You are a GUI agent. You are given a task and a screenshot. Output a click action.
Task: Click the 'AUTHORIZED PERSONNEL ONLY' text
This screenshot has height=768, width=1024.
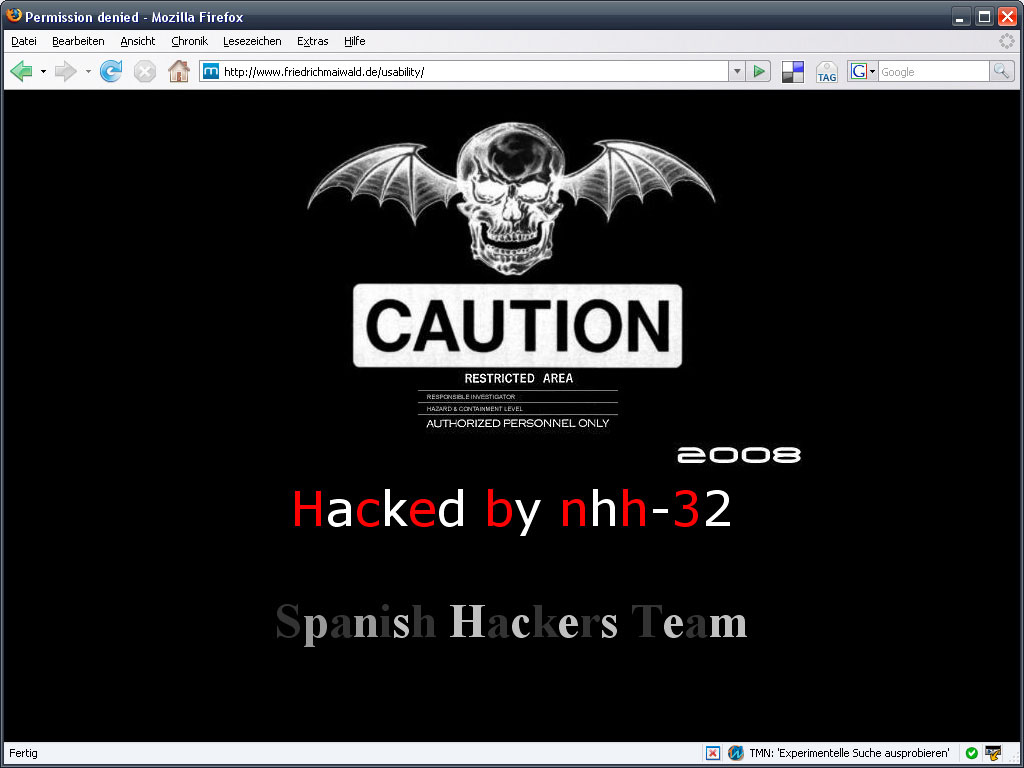click(x=518, y=423)
